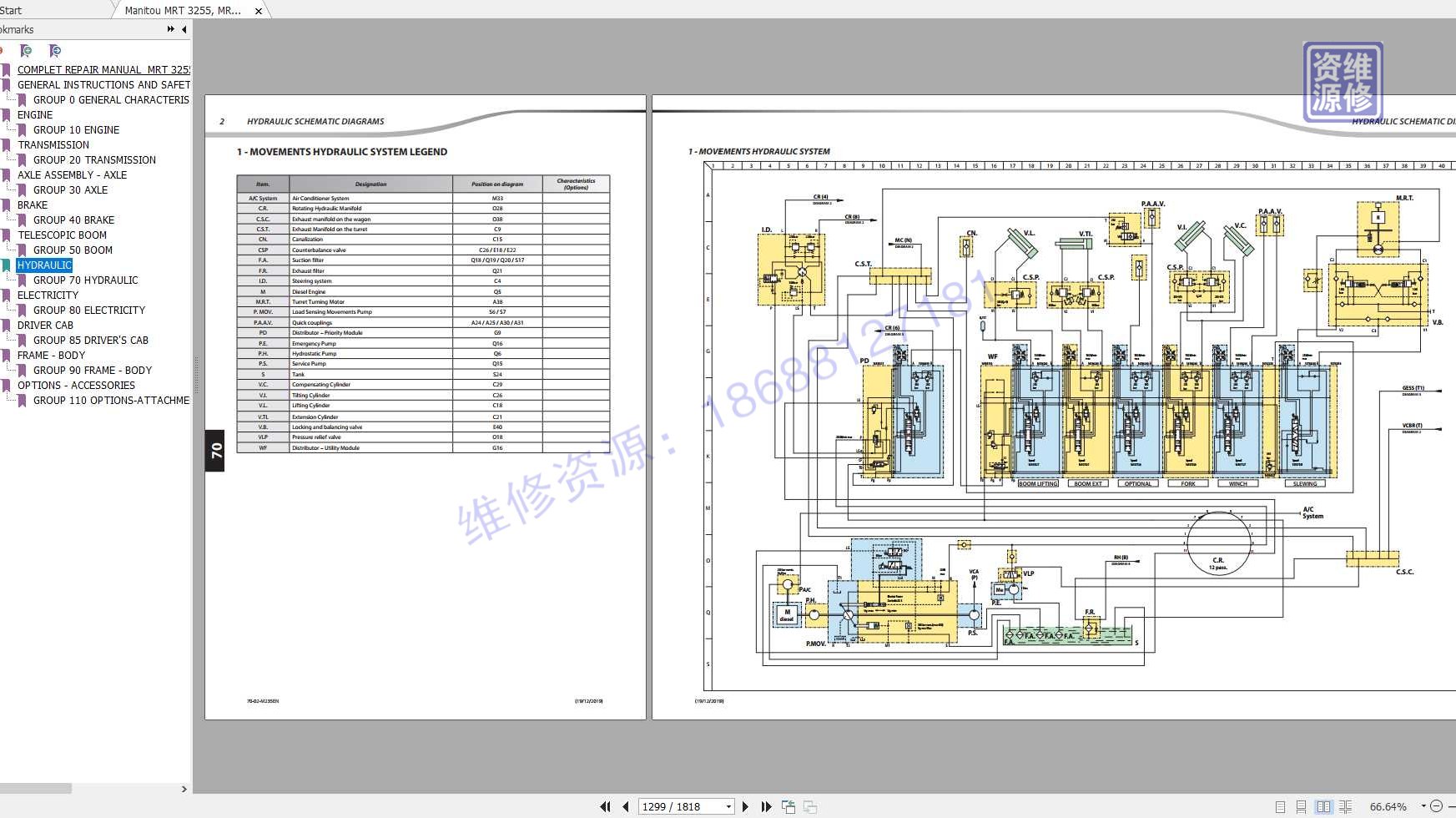Open COMPLET REPAIR MANUAL bookmark
The width and height of the screenshot is (1456, 818).
click(103, 70)
